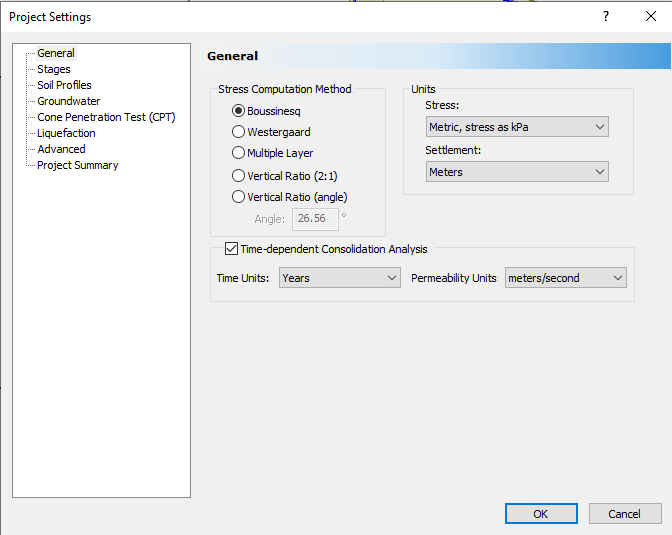Open the General settings page
This screenshot has height=535, width=672.
tap(56, 53)
